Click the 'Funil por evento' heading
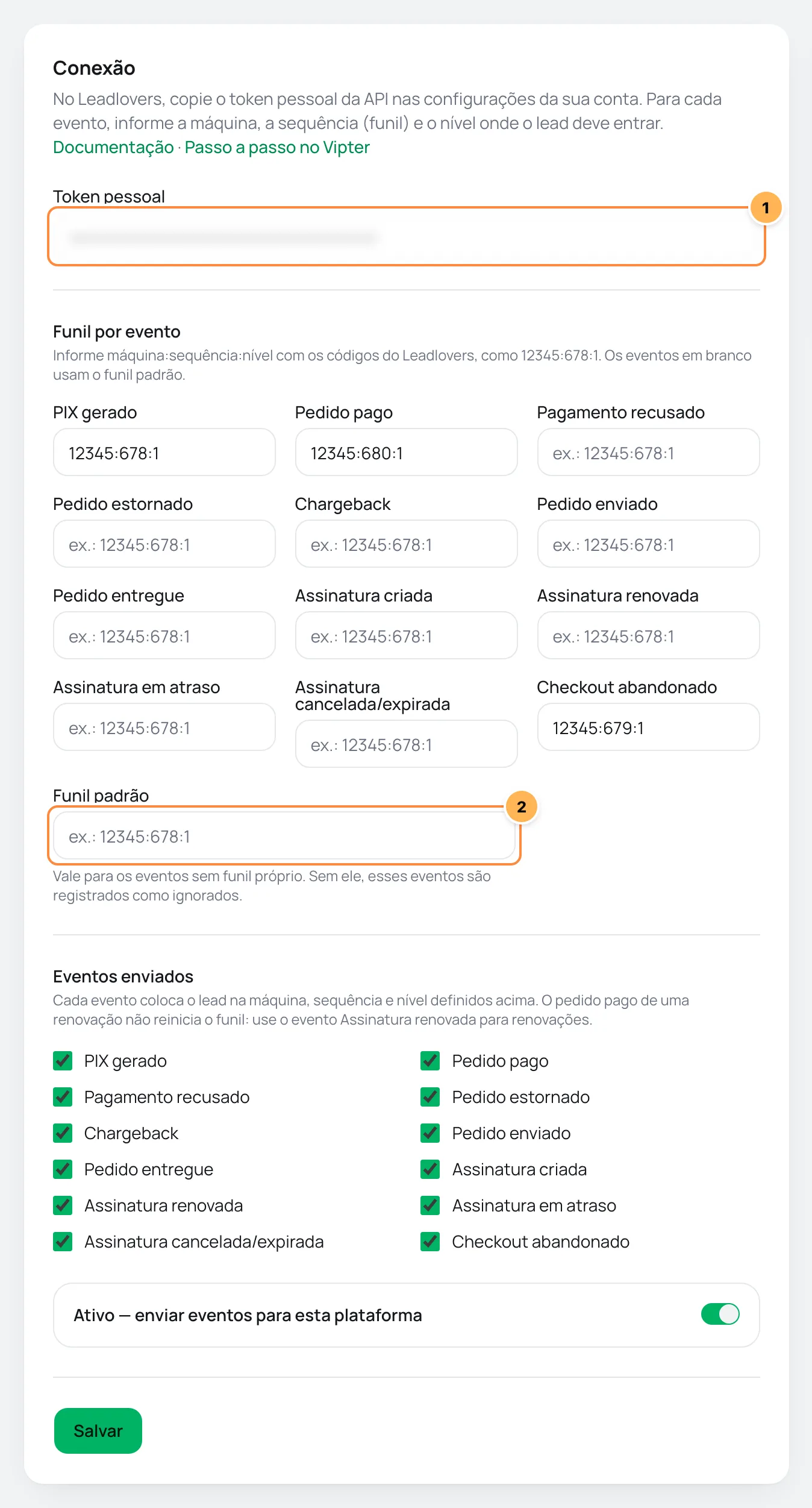Image resolution: width=812 pixels, height=1508 pixels. [117, 331]
